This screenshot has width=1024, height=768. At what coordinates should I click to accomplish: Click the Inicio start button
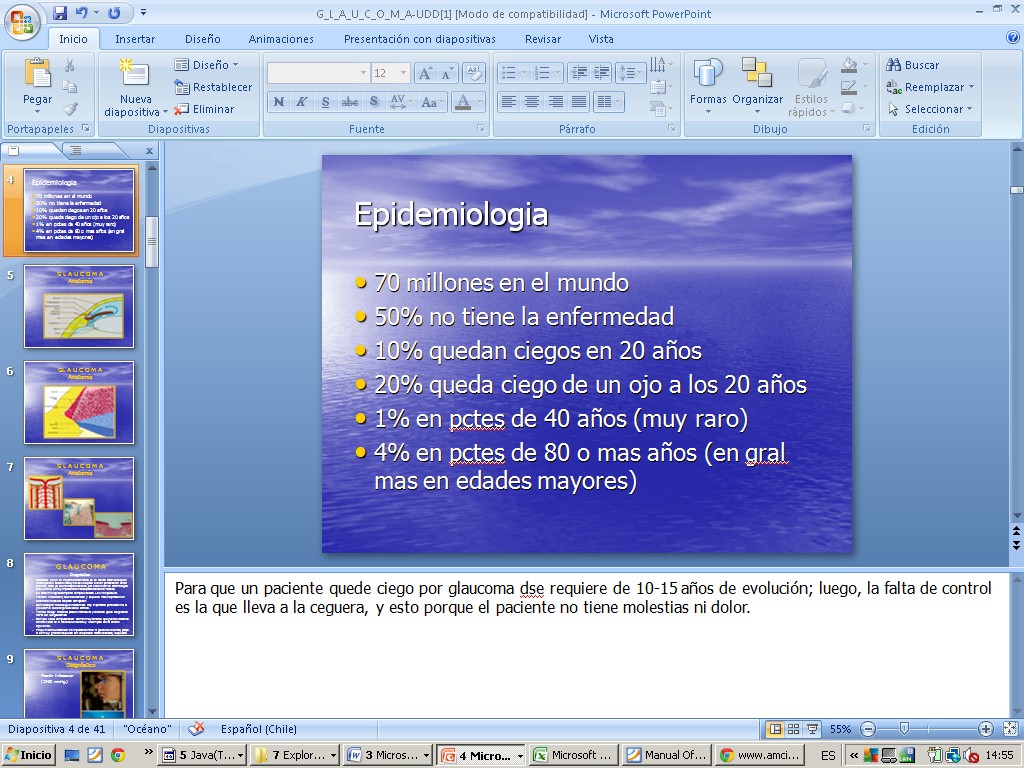pos(28,755)
